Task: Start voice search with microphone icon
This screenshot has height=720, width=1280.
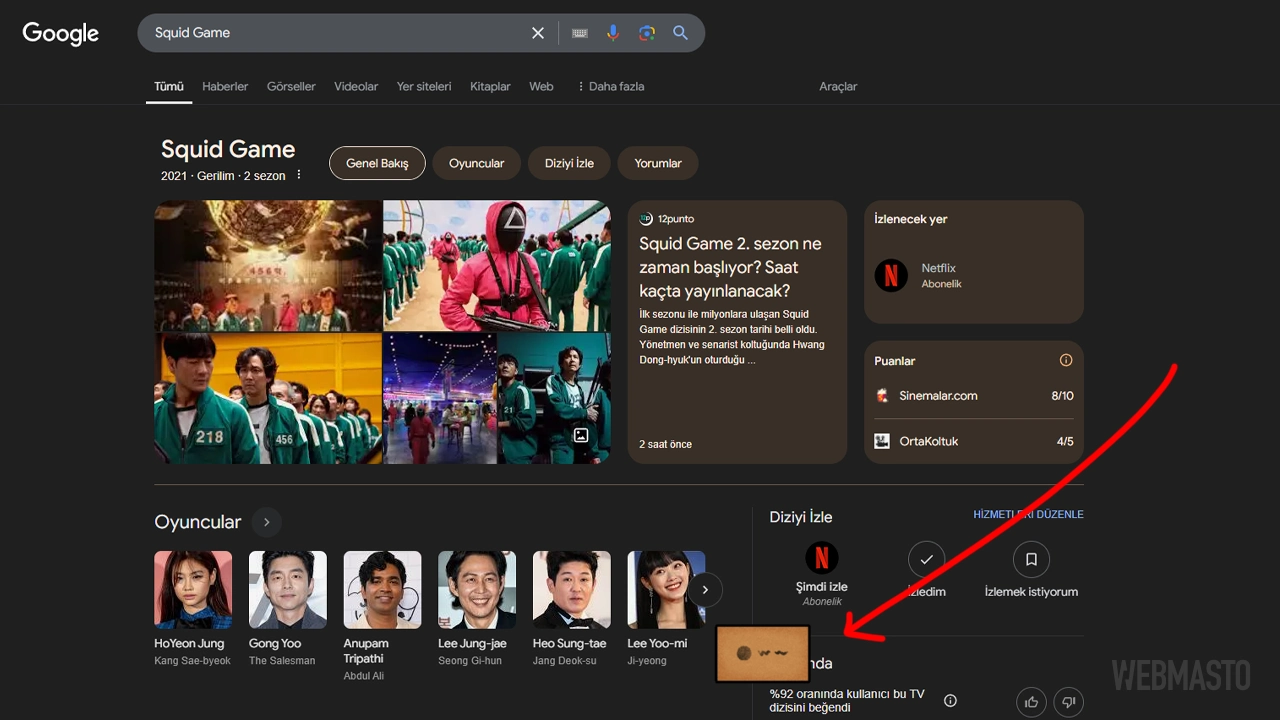Action: 613,33
